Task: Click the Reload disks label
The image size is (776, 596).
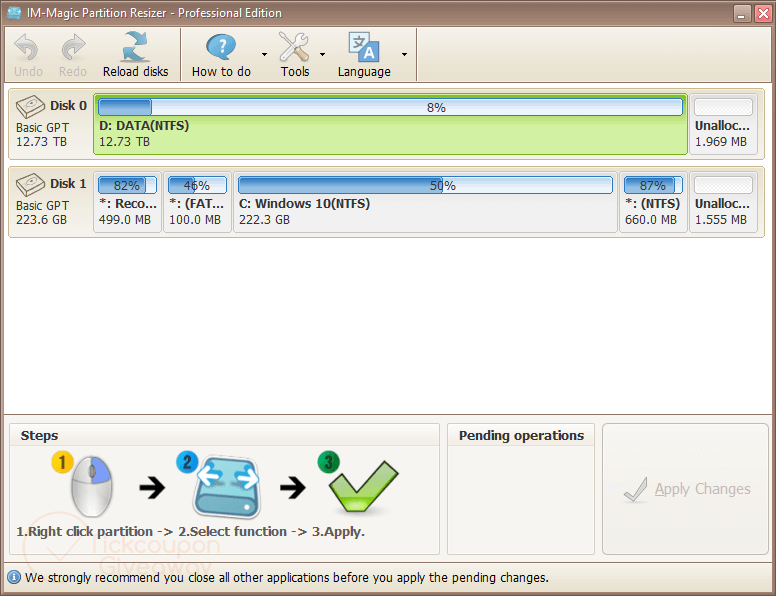Action: 136,72
